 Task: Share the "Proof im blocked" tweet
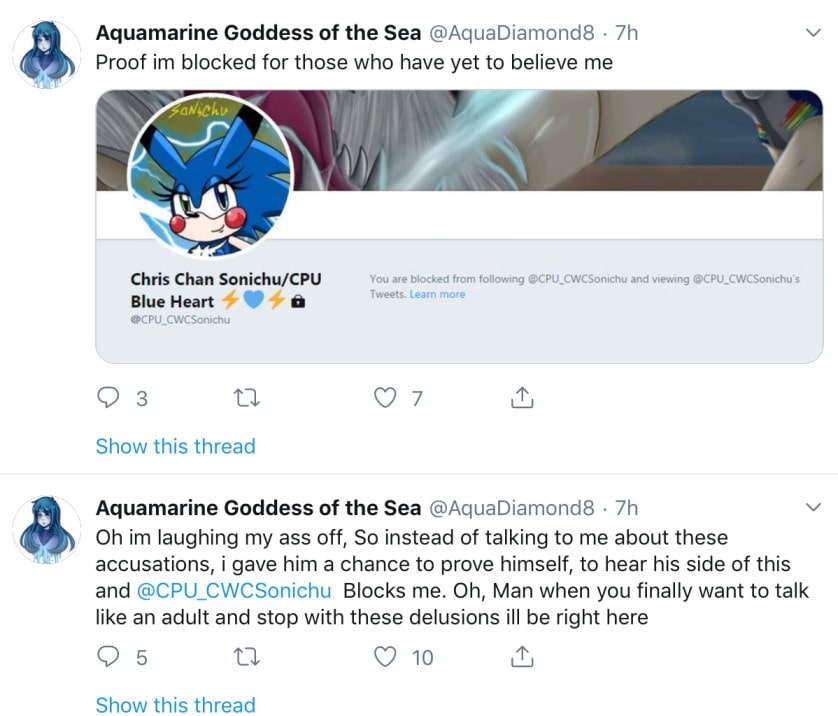521,398
